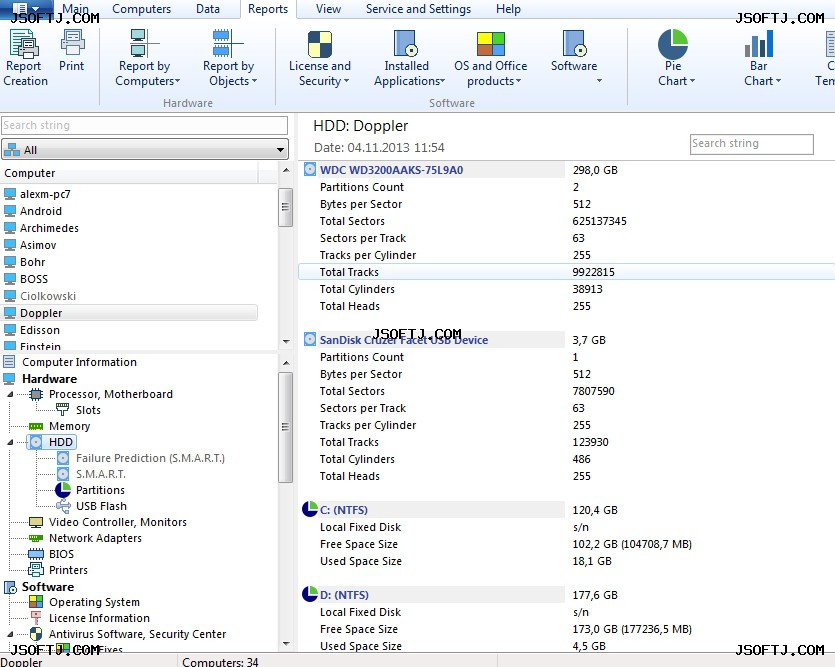Open Installed Applications report menu
This screenshot has width=835, height=667.
409,57
